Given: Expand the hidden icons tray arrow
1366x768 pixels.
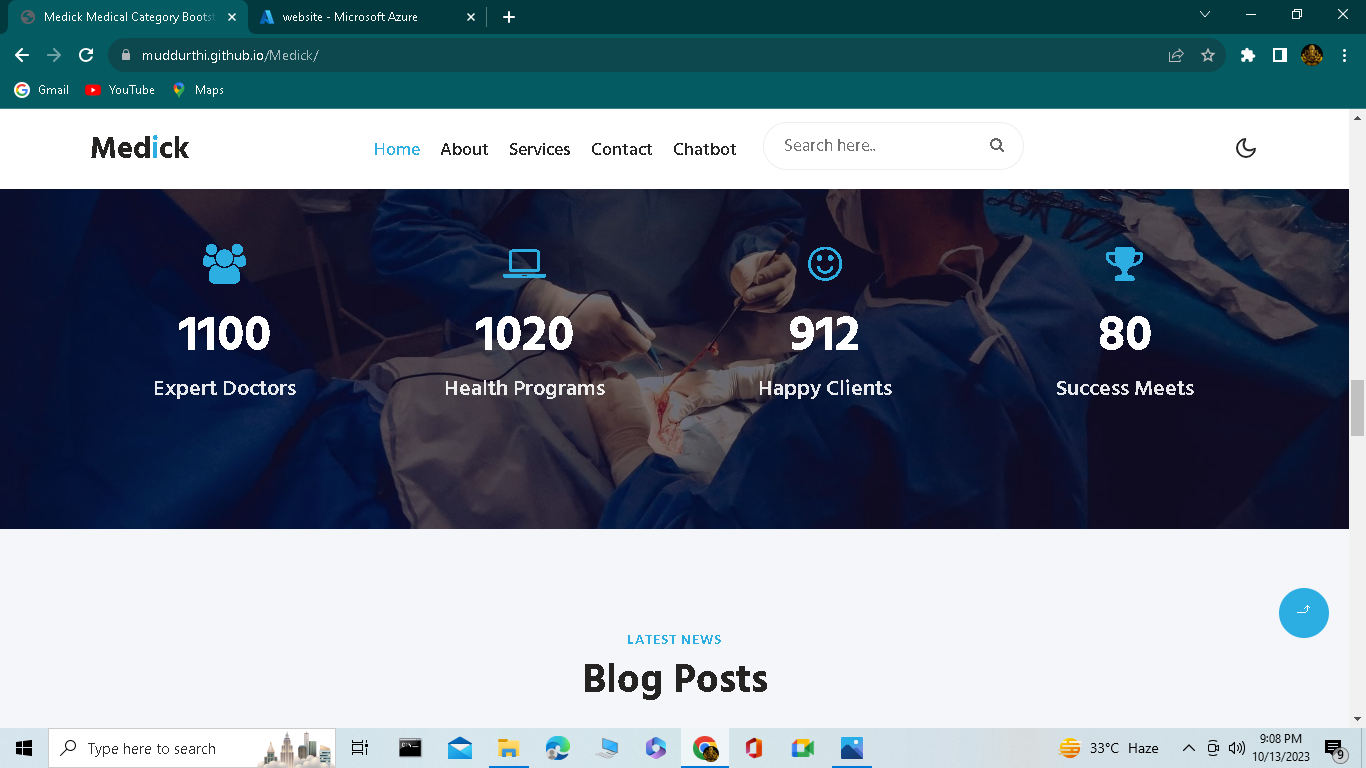Looking at the screenshot, I should pos(1189,747).
